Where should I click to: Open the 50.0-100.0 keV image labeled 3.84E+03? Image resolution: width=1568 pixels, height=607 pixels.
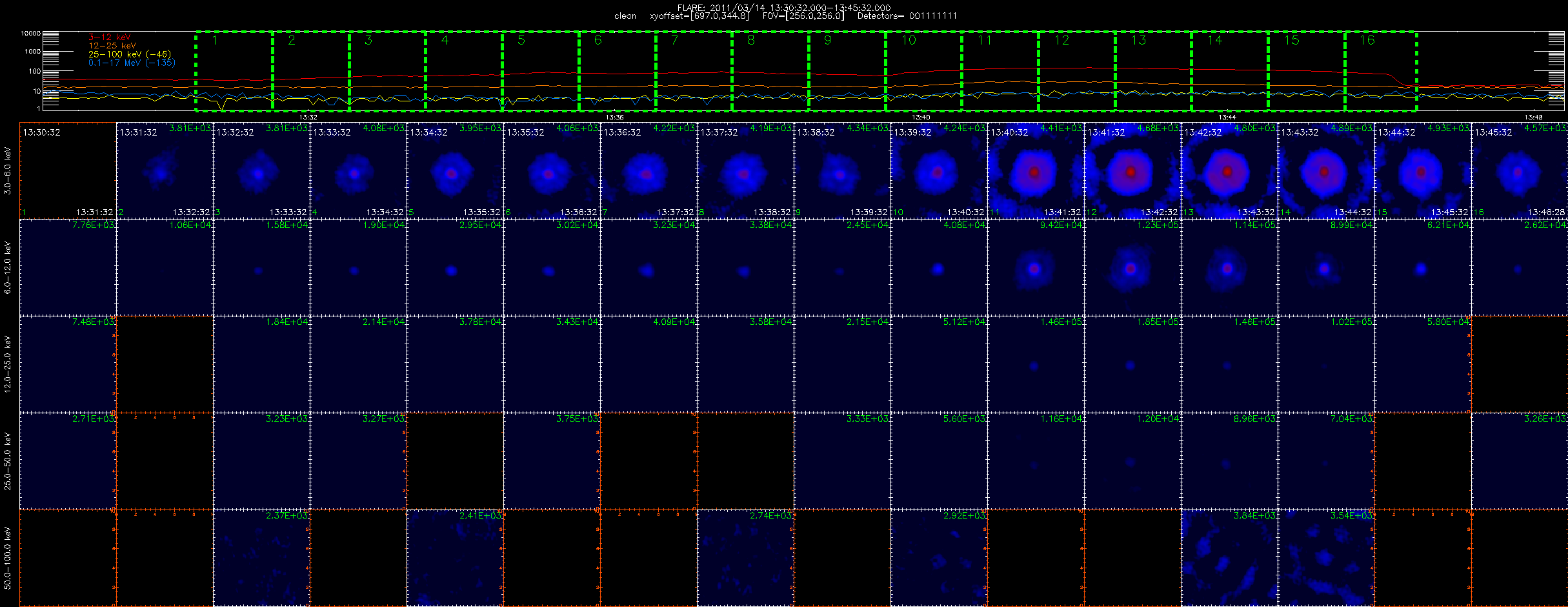(1229, 558)
